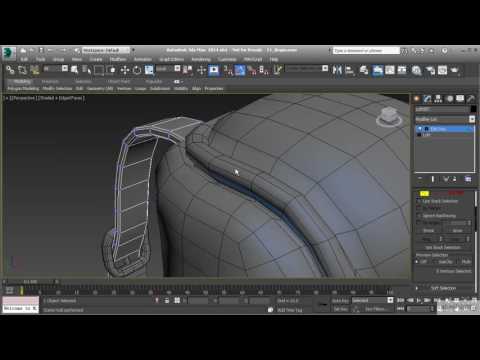Image resolution: width=480 pixels, height=360 pixels.
Task: Select the Select and Link tool
Action: (10, 70)
